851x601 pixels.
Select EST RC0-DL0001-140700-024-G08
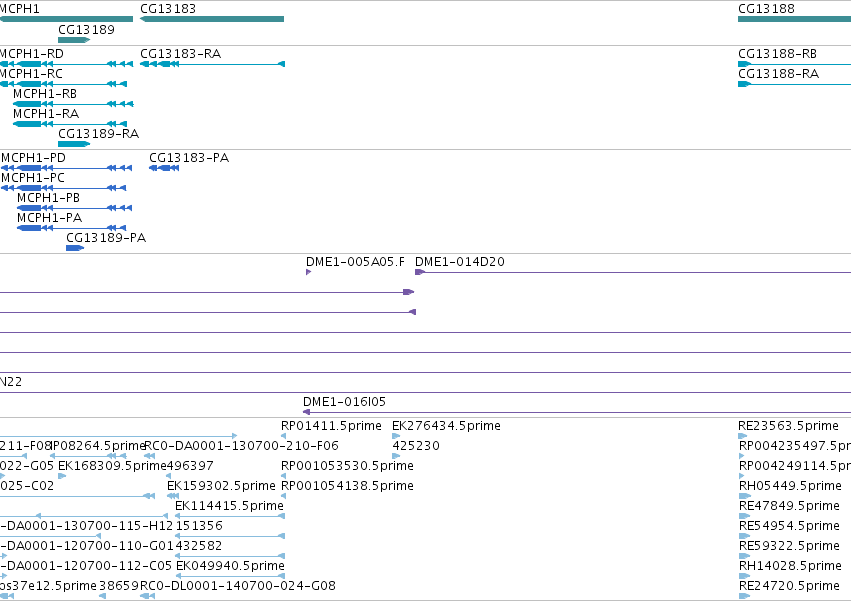(x=238, y=586)
